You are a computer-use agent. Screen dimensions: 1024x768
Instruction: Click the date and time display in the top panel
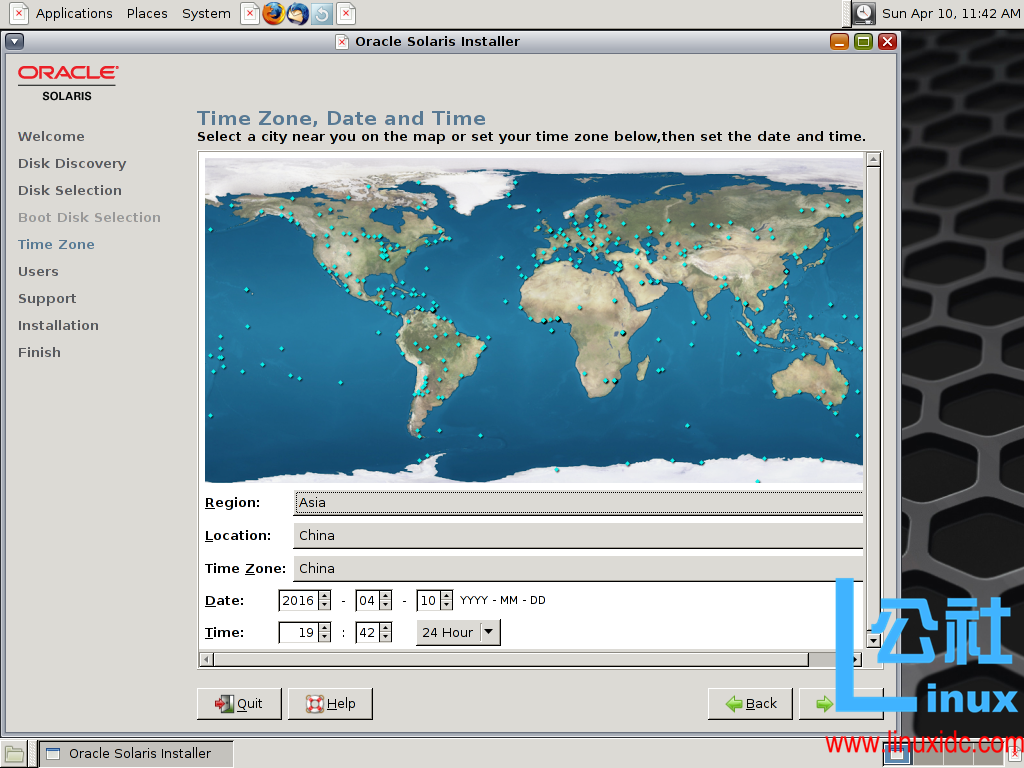tap(951, 13)
